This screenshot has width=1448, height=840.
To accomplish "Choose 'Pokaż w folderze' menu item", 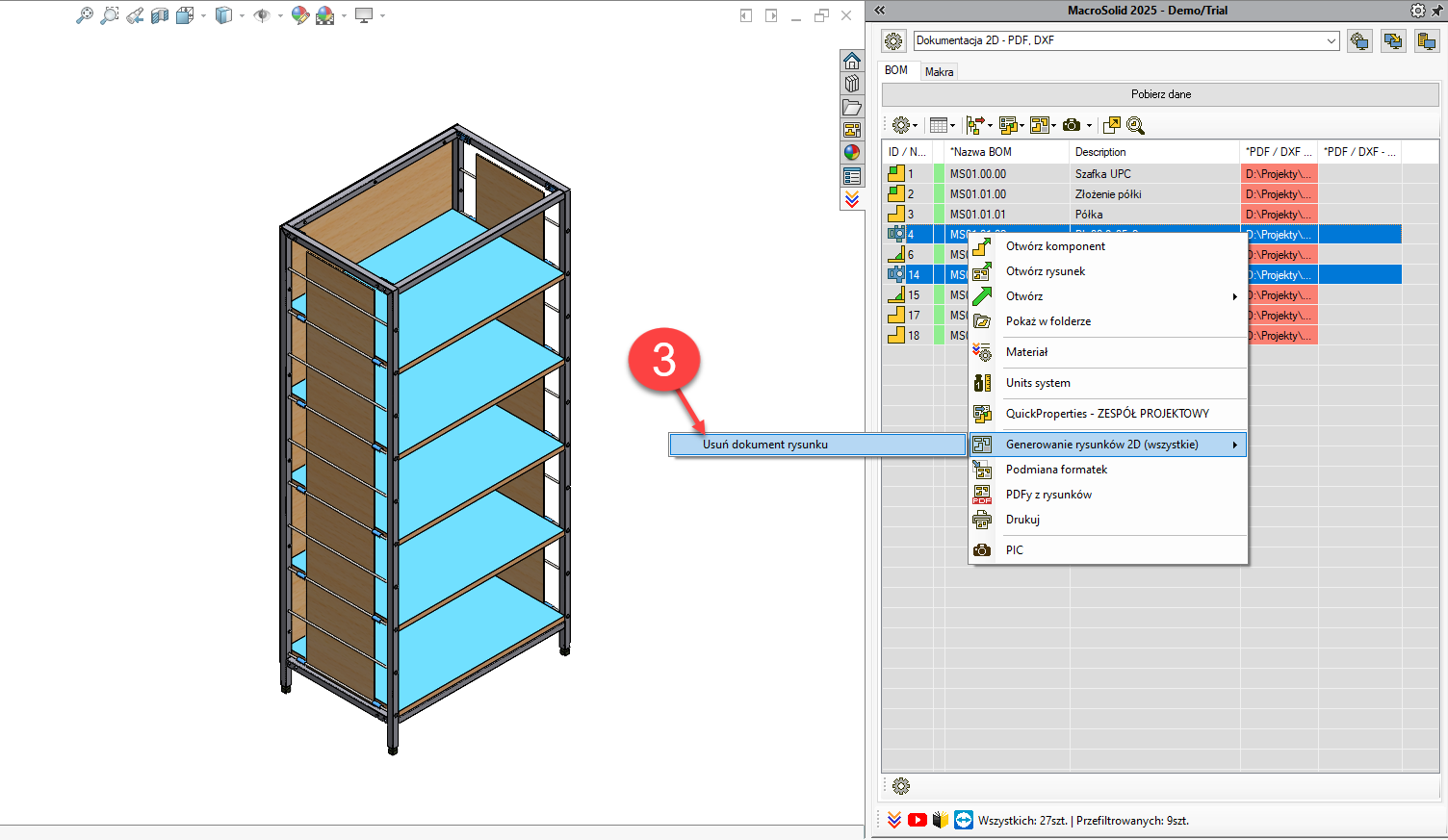I will [x=1108, y=321].
